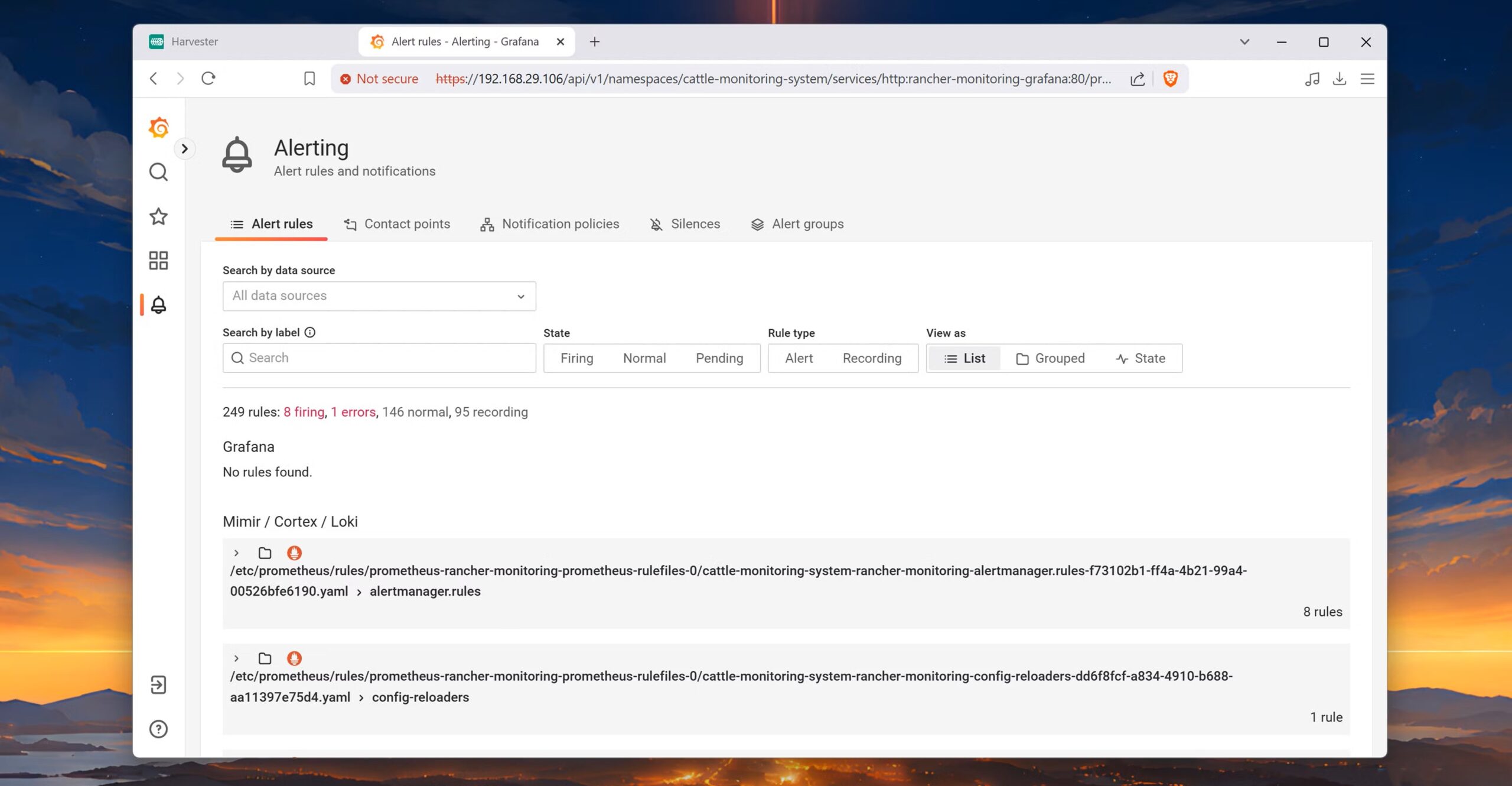
Task: Click the Search by label info icon
Action: [309, 332]
